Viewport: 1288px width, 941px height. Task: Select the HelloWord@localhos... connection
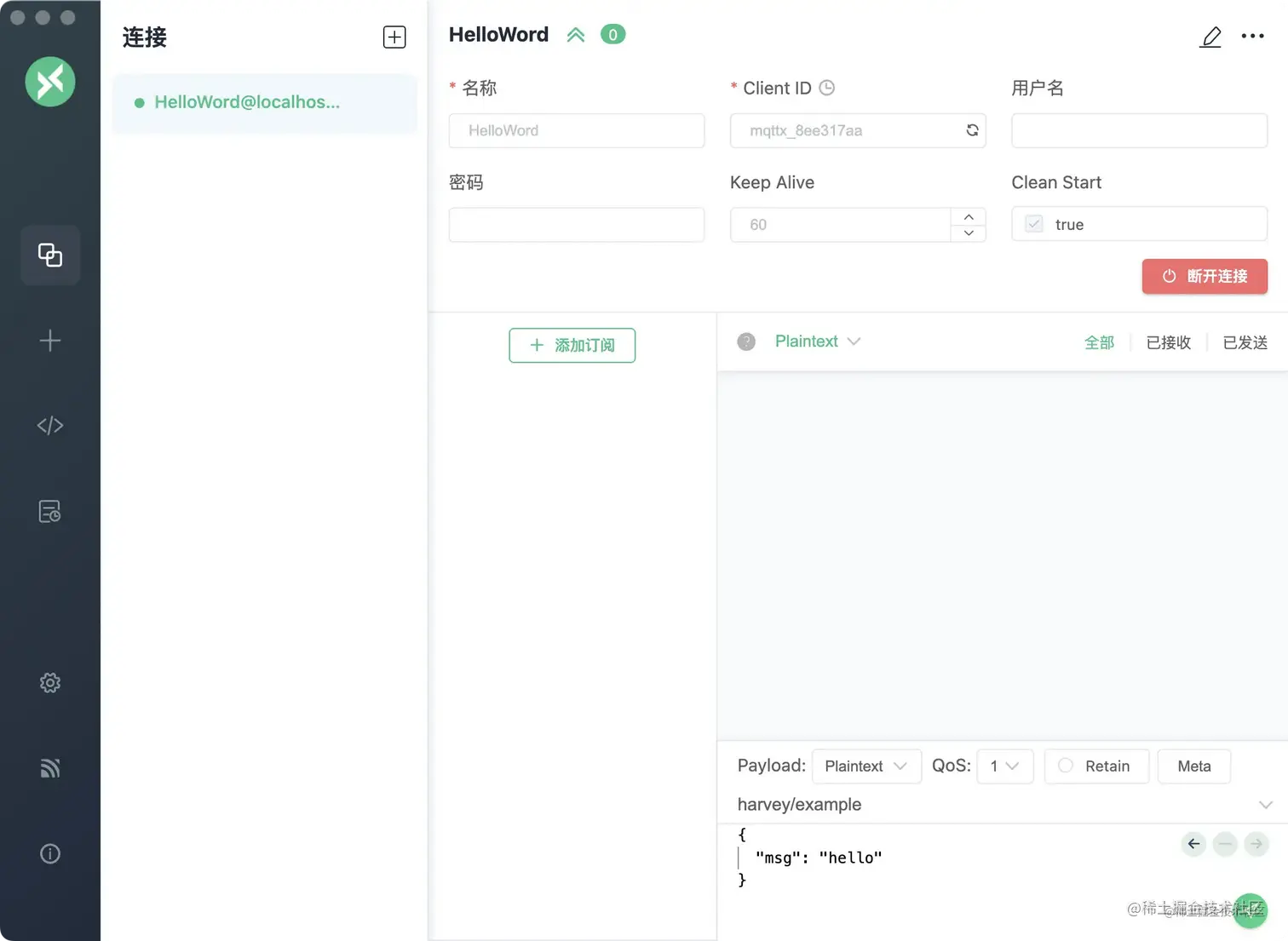[x=265, y=102]
